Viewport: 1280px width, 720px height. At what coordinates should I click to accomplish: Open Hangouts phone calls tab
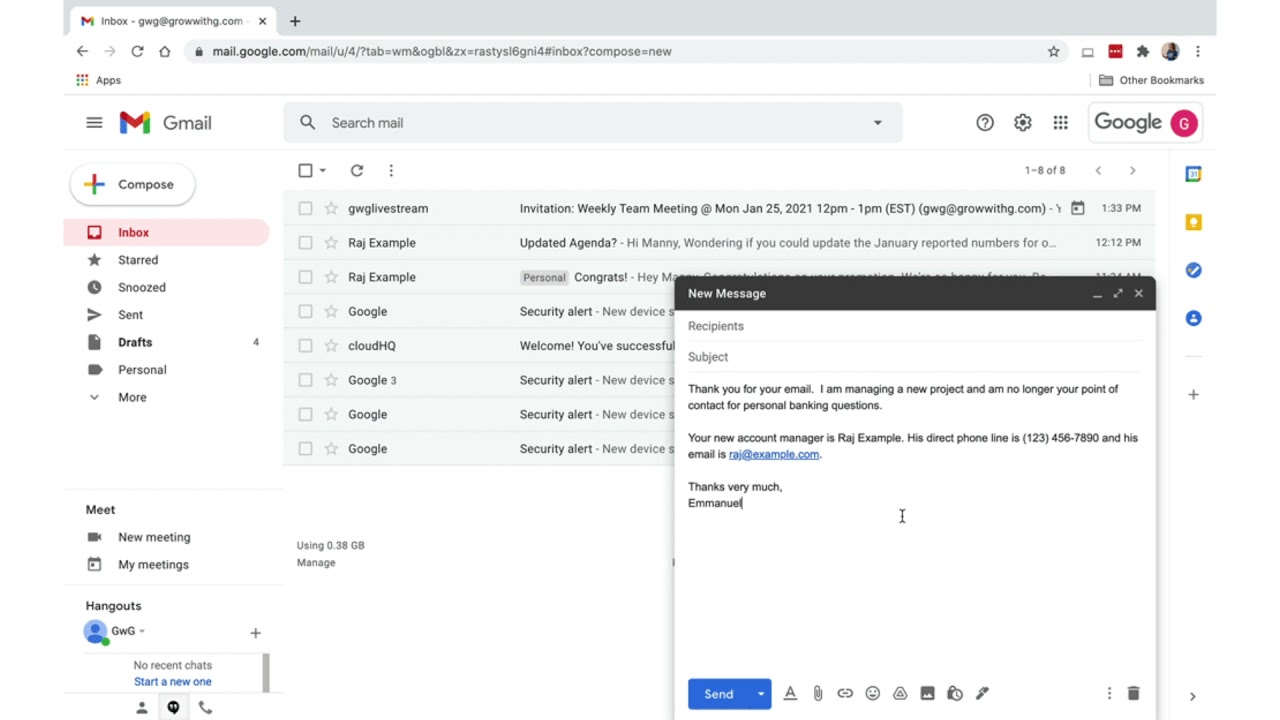coord(205,707)
